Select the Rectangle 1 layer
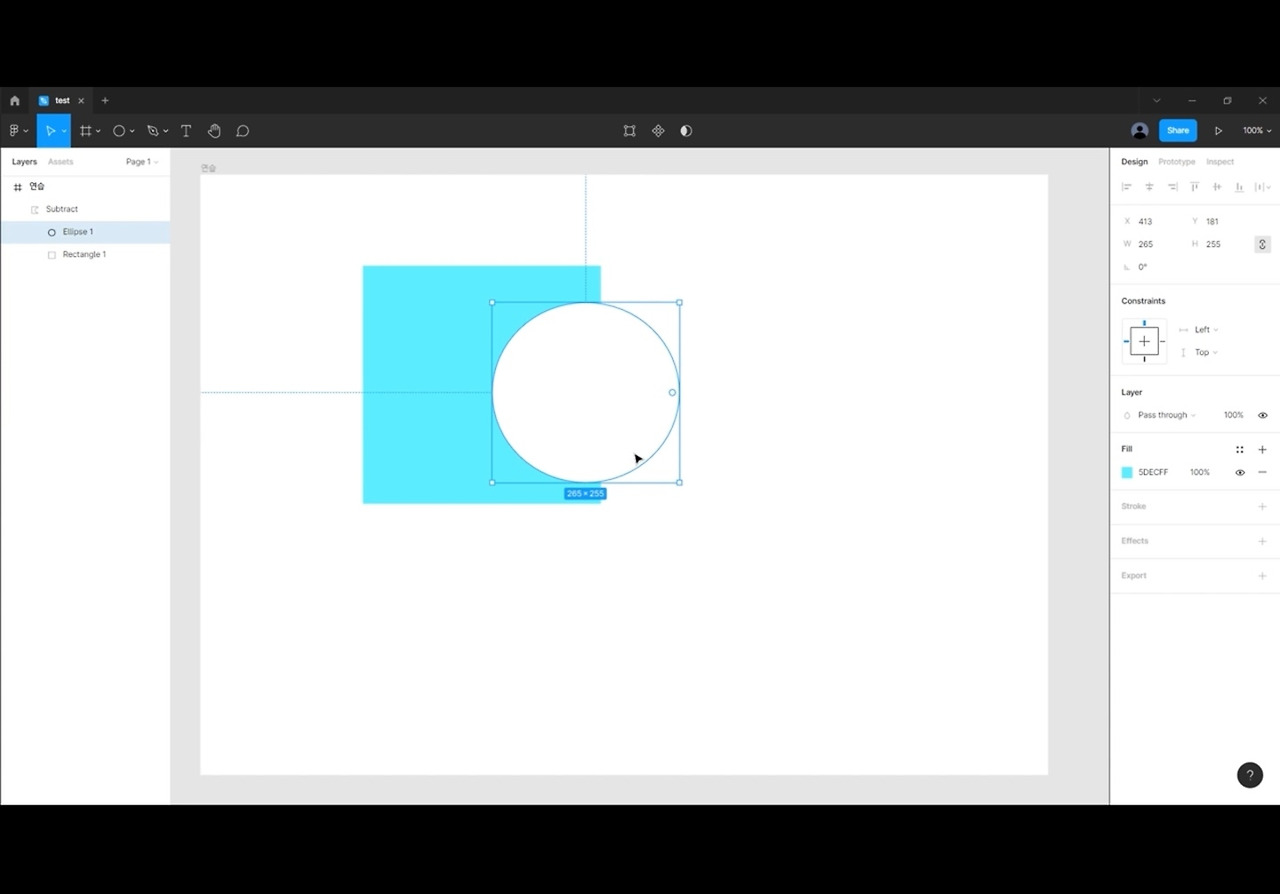This screenshot has height=894, width=1280. (85, 255)
